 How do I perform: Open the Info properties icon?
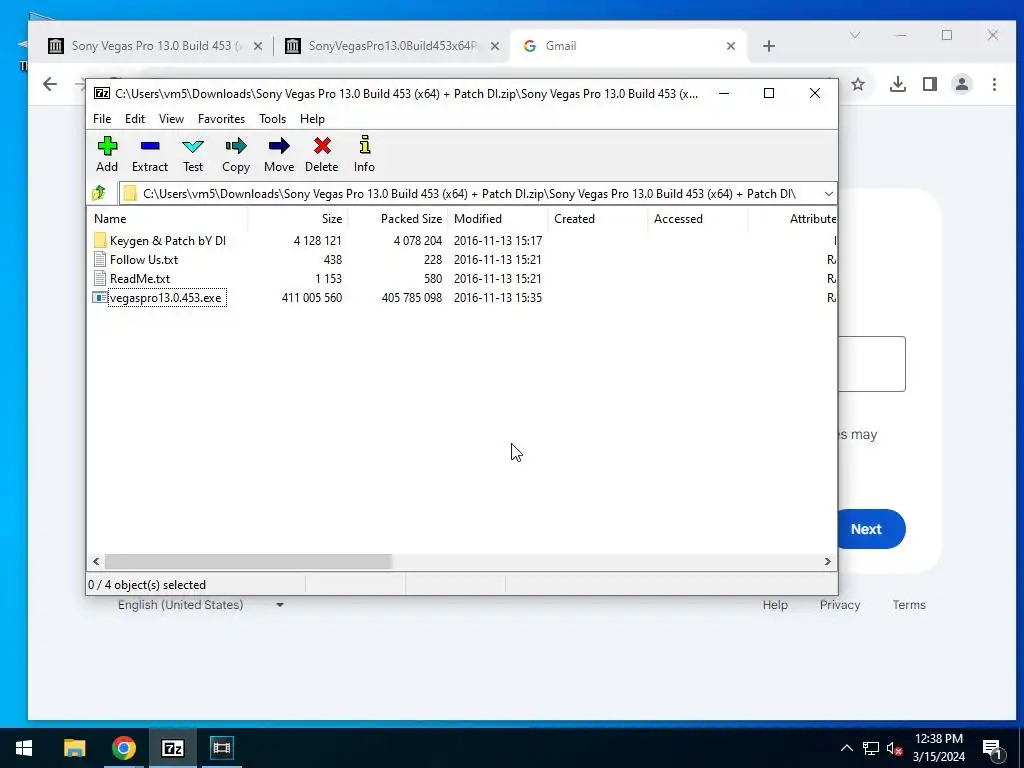coord(364,145)
